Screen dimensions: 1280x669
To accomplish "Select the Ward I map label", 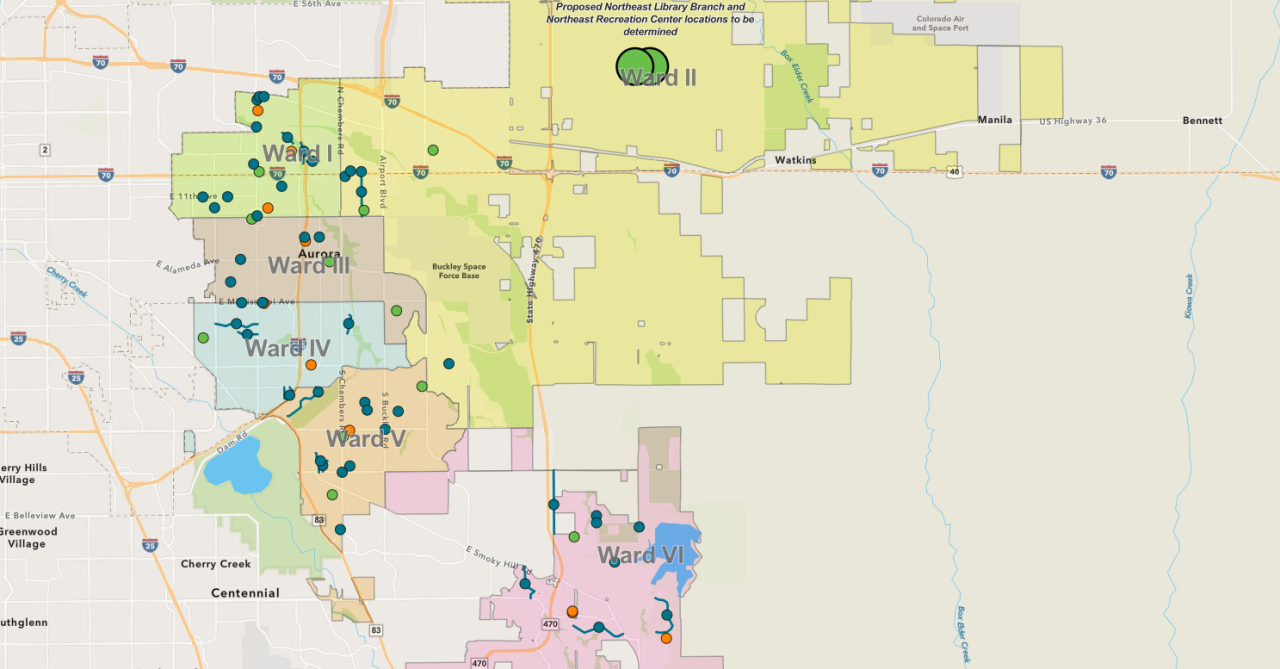I will (297, 154).
